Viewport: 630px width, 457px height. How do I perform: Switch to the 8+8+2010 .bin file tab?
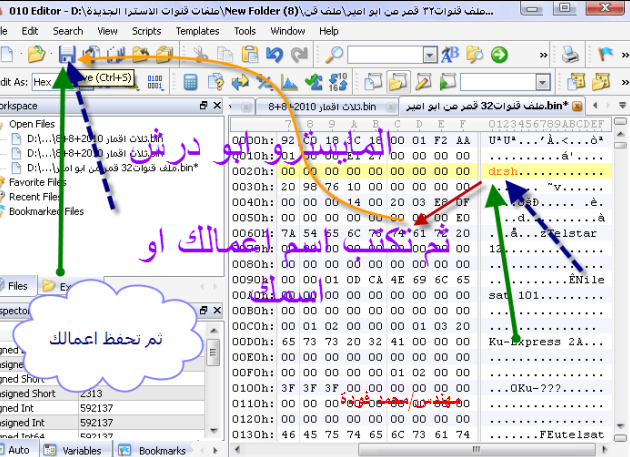click(326, 107)
